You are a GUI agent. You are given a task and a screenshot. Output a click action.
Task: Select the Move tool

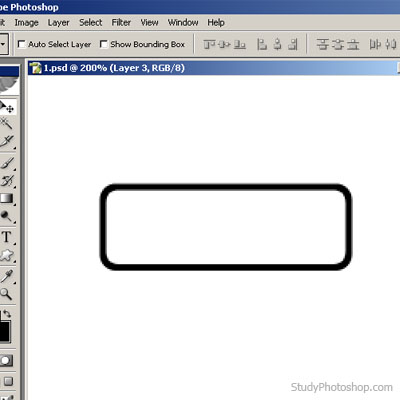(7, 107)
